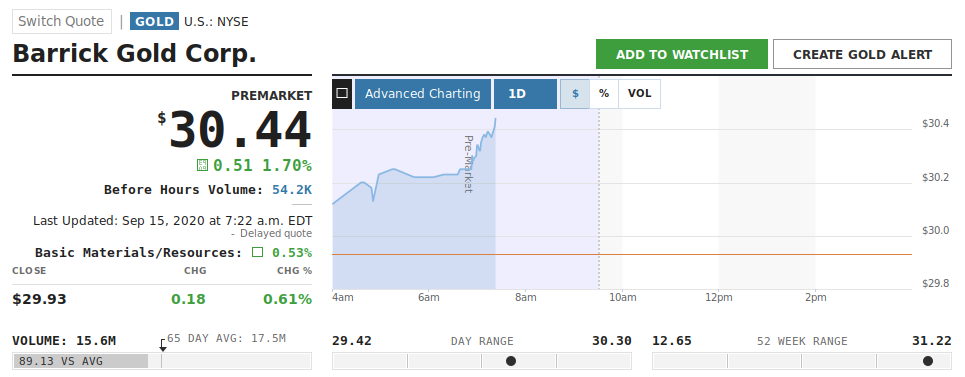Toggle chart to dollar view
965x377 pixels.
(x=575, y=93)
